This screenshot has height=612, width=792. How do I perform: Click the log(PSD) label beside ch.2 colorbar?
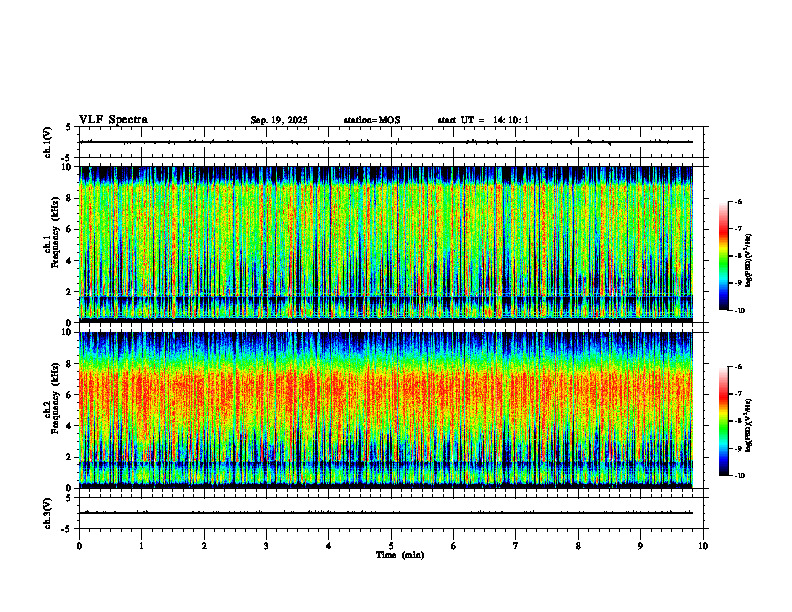click(x=749, y=426)
